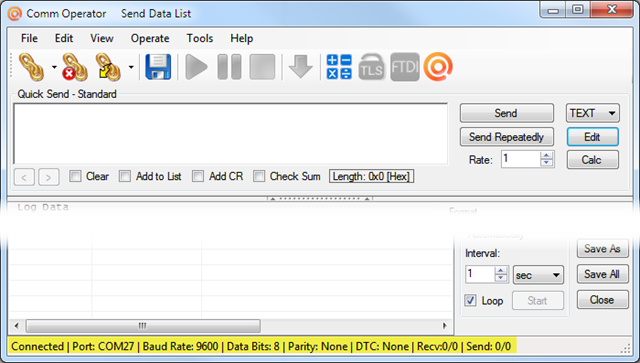Increase Interval with the up spinner

501,270
